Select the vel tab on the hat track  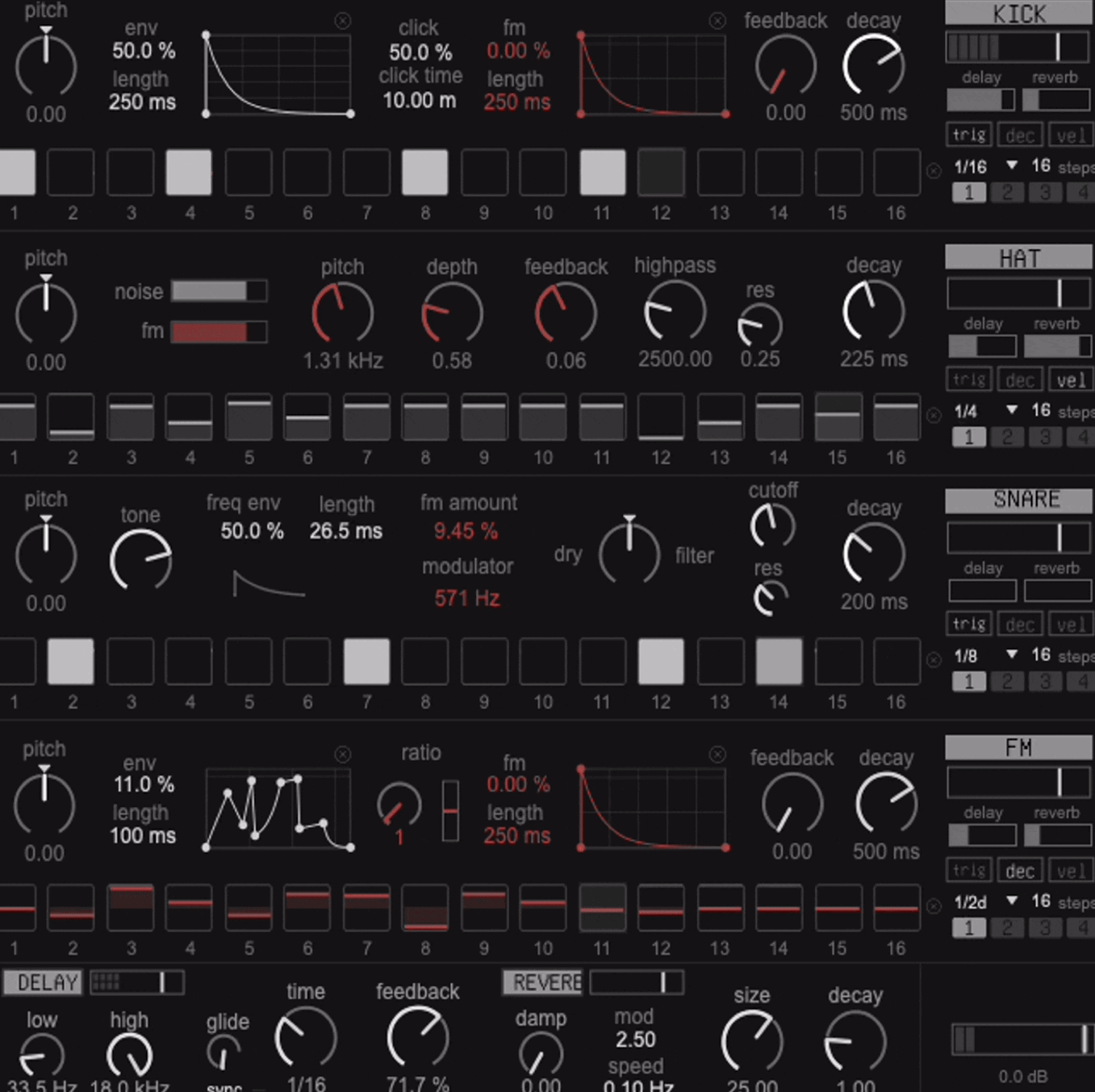pyautogui.click(x=1071, y=379)
